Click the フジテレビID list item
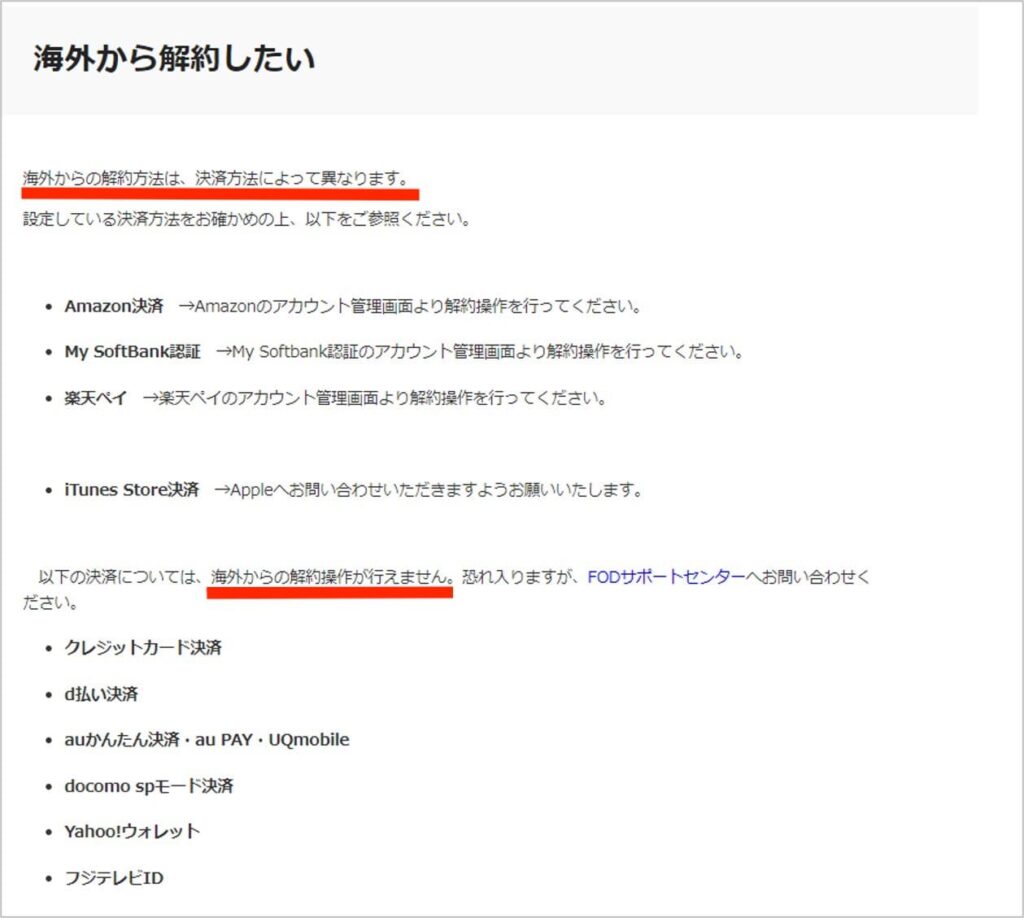This screenshot has width=1024, height=918. tap(114, 878)
